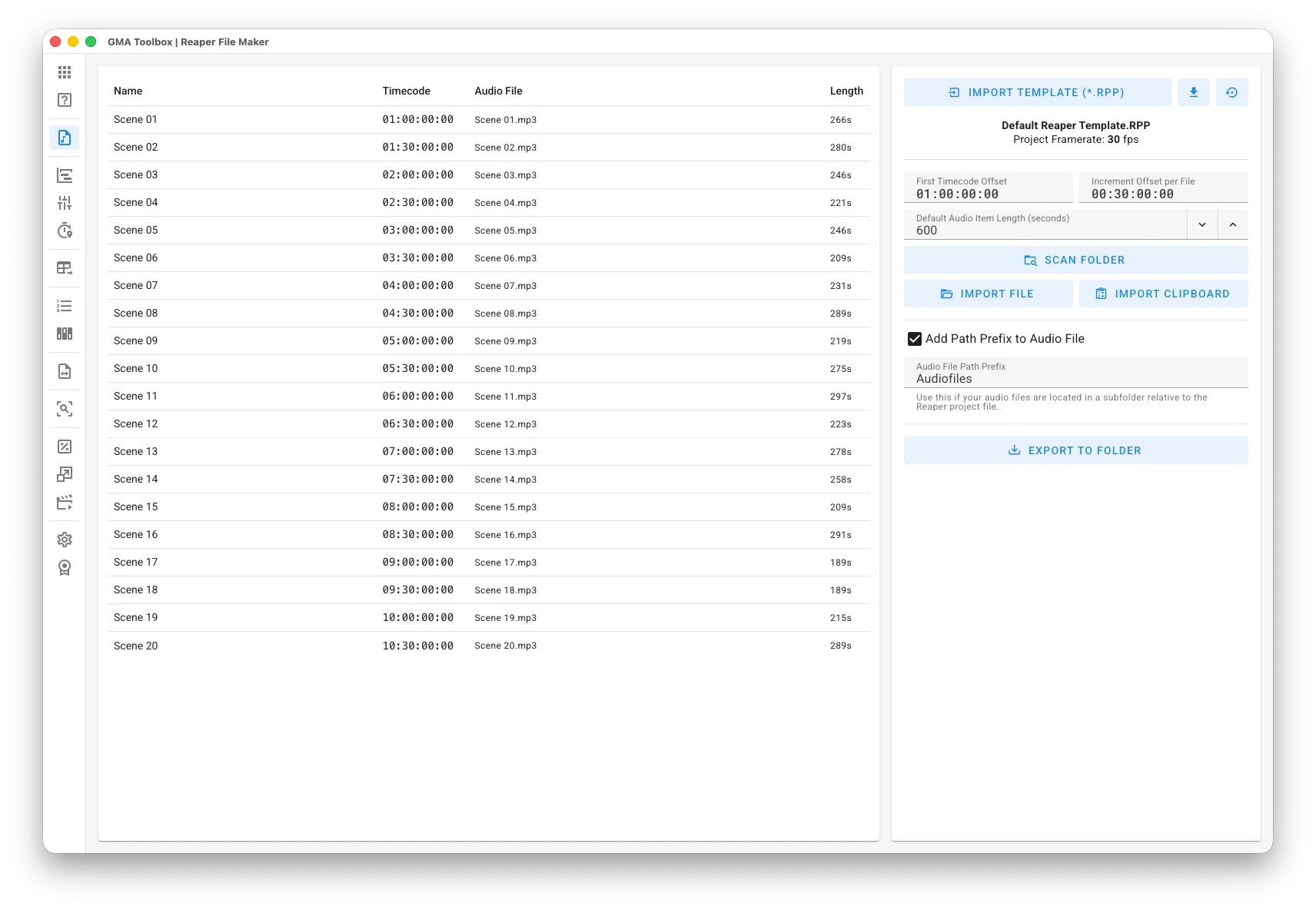
Task: Open the badge/award panel in the sidebar
Action: click(65, 566)
